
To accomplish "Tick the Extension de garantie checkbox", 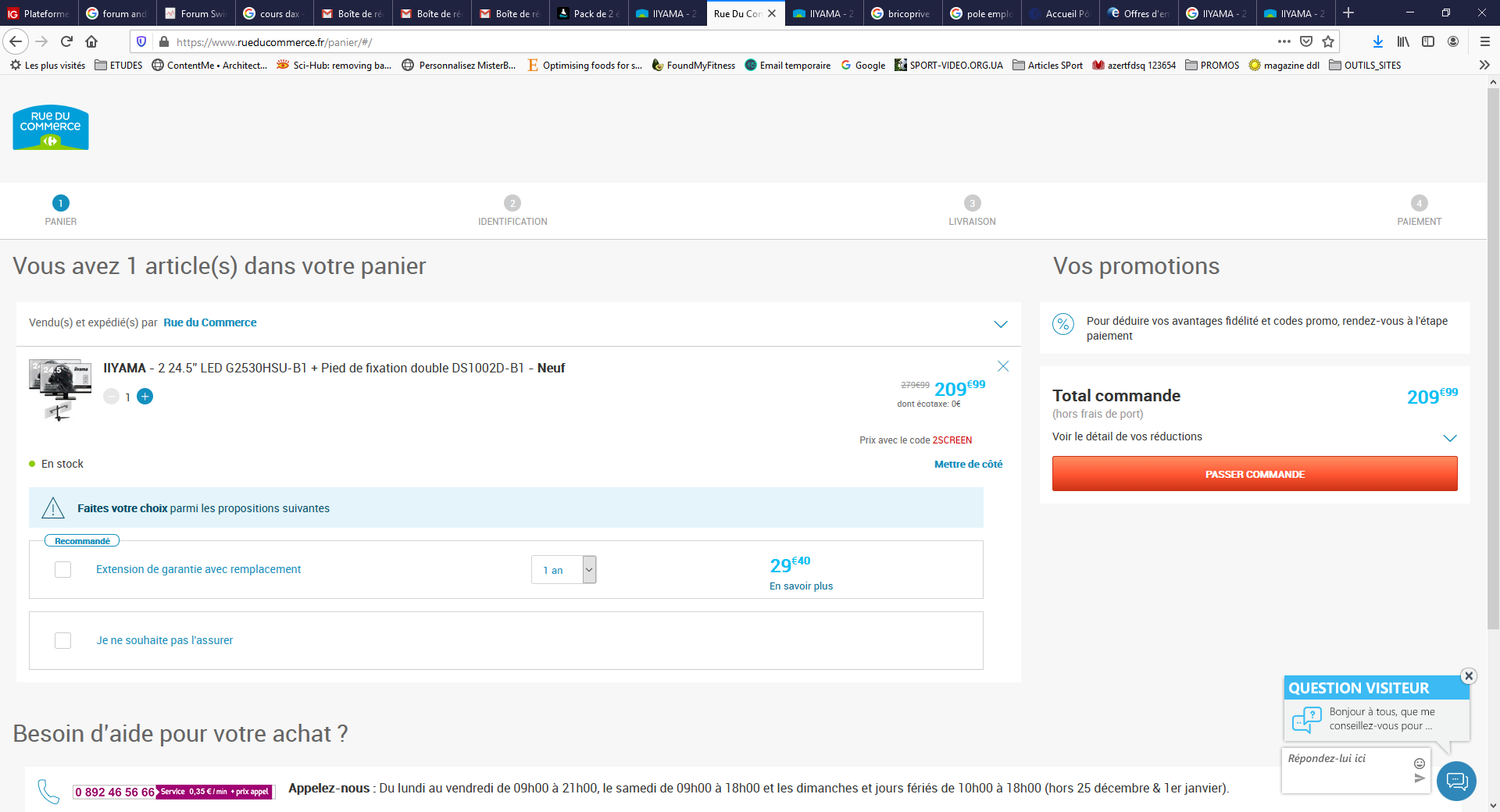I will click(63, 570).
